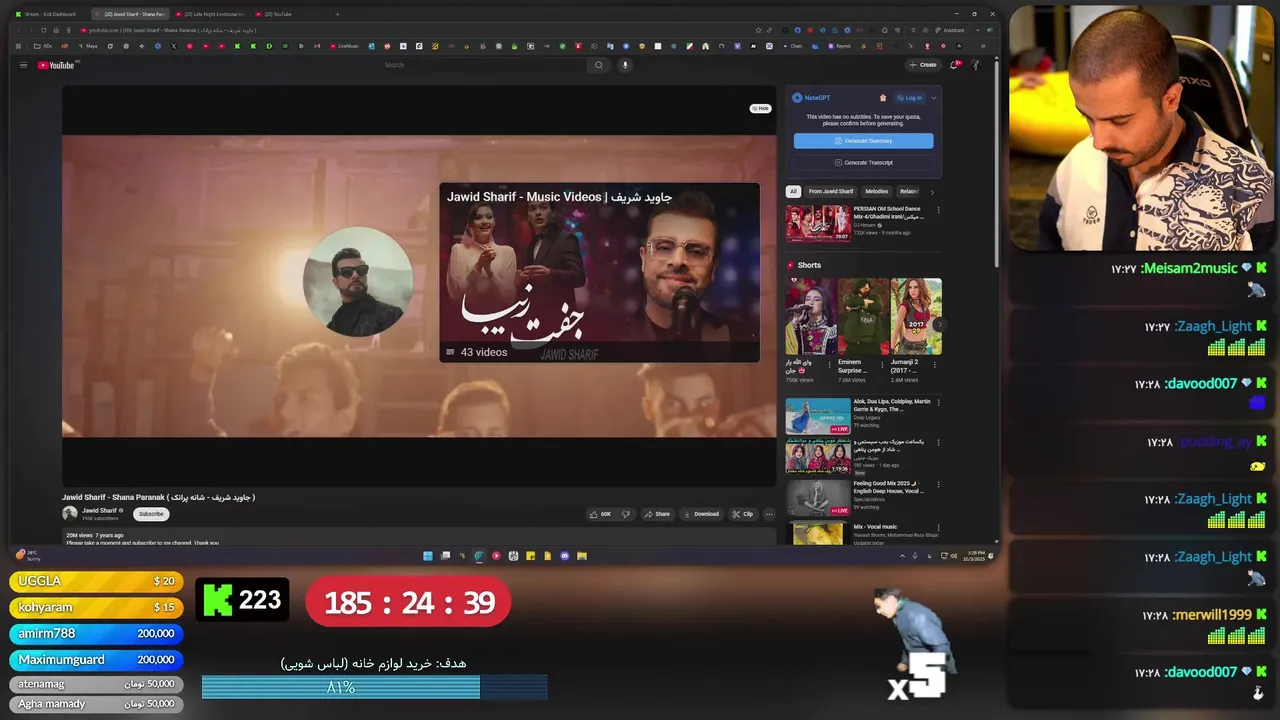Expand the video description box

420,537
